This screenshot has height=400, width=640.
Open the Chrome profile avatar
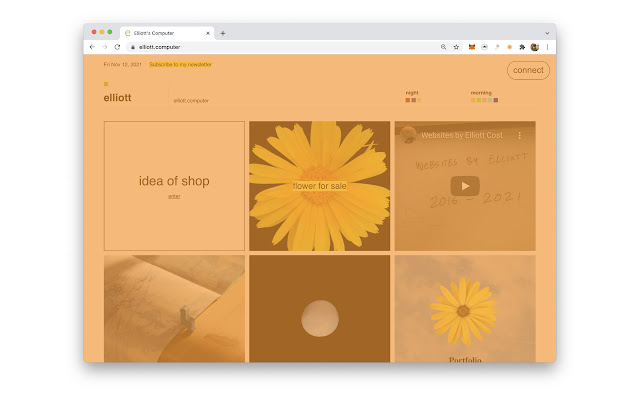[x=535, y=47]
